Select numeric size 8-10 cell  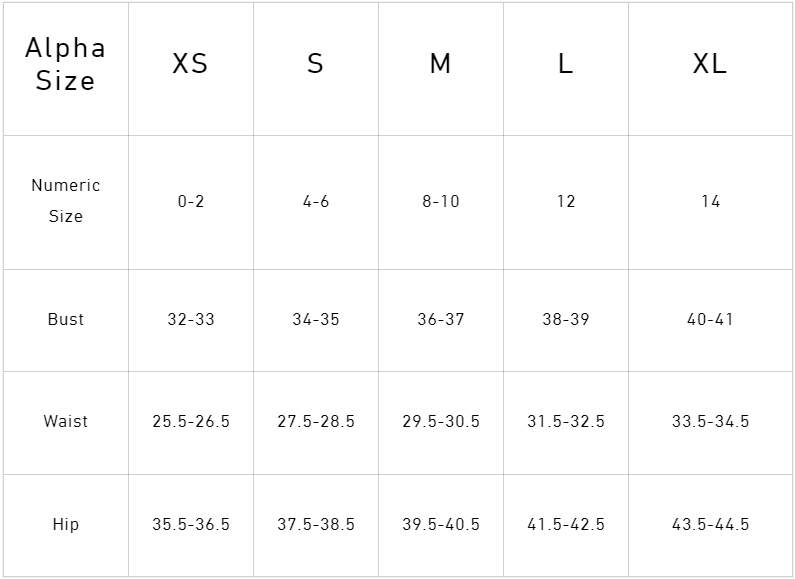click(x=441, y=202)
